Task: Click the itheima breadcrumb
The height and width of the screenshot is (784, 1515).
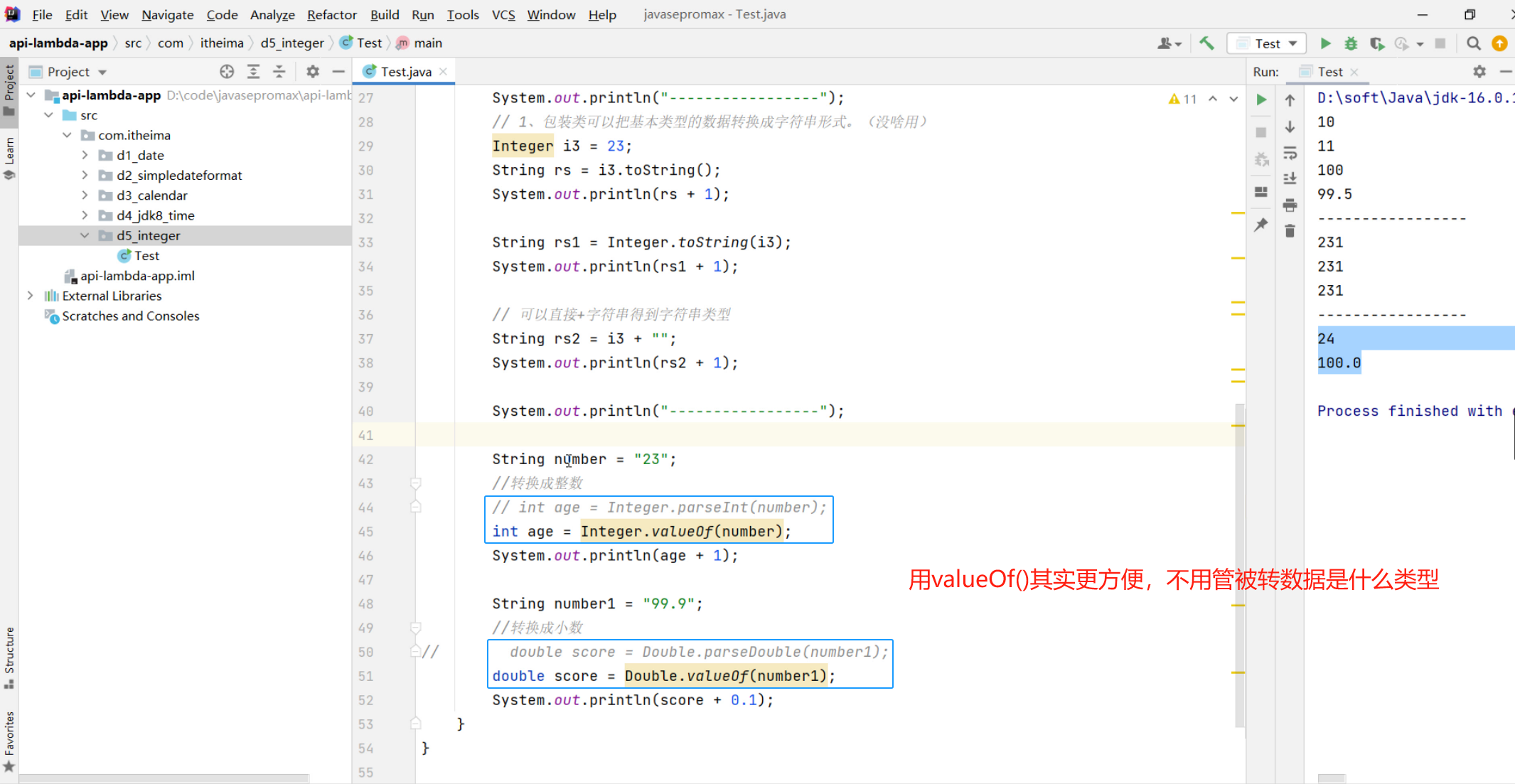Action: tap(222, 43)
